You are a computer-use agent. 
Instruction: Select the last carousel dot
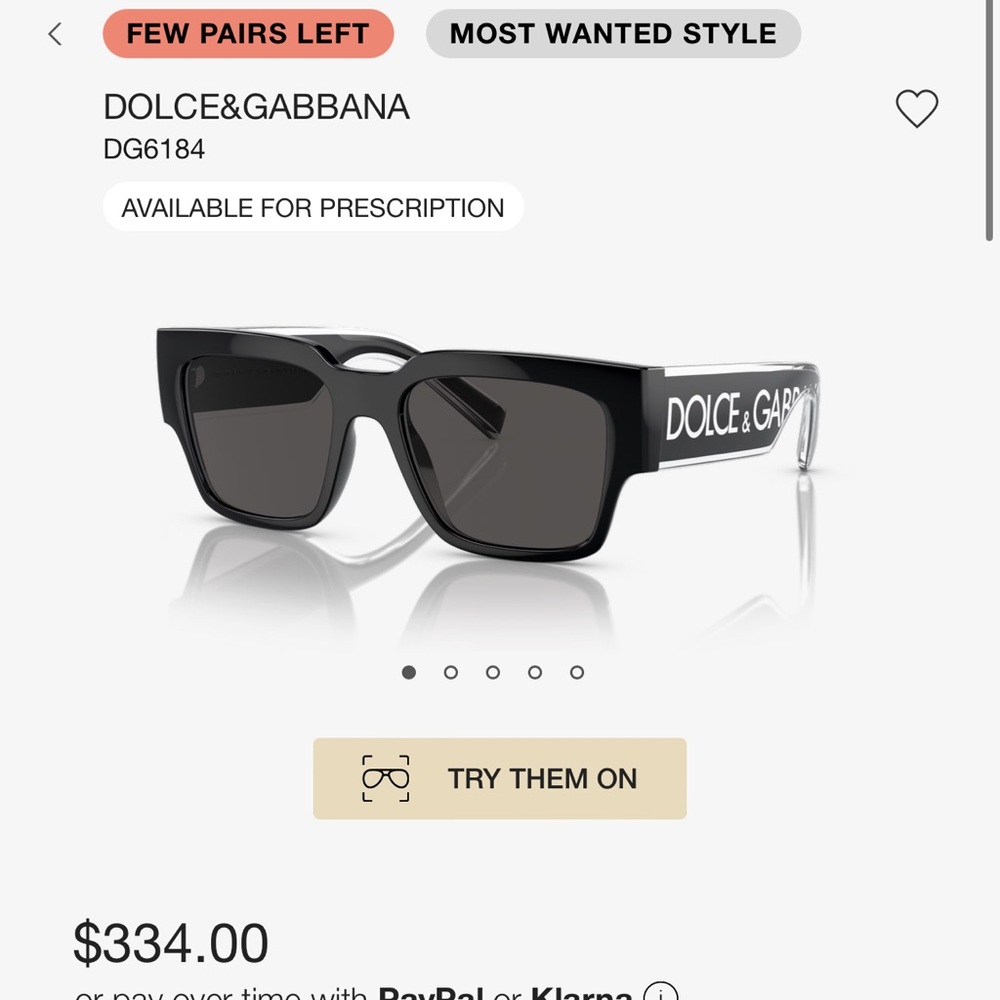click(x=578, y=672)
